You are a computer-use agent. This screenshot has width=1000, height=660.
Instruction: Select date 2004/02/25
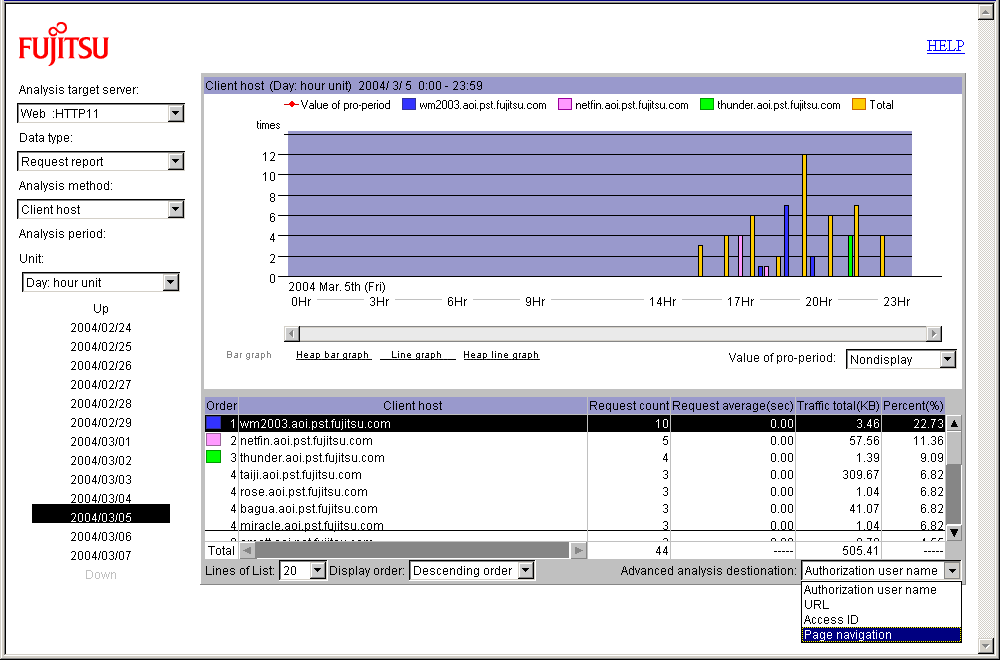pyautogui.click(x=101, y=347)
